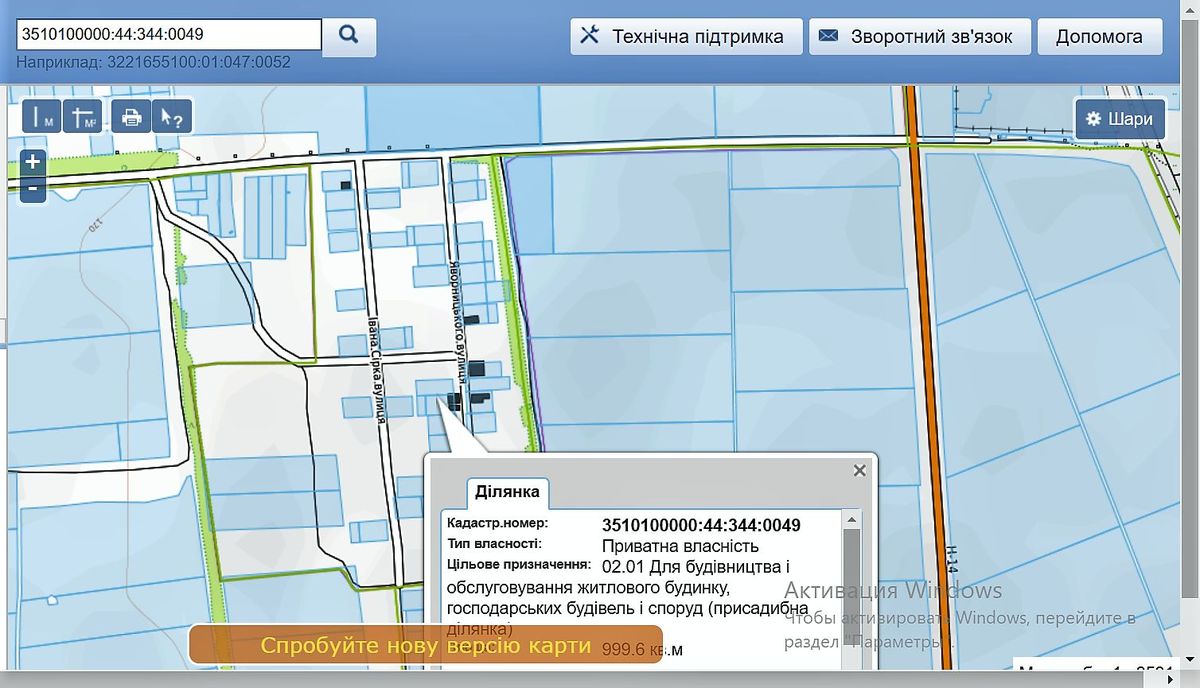Open Зворотний зв'язок feedback form
Viewport: 1200px width, 688px height.
(917, 37)
